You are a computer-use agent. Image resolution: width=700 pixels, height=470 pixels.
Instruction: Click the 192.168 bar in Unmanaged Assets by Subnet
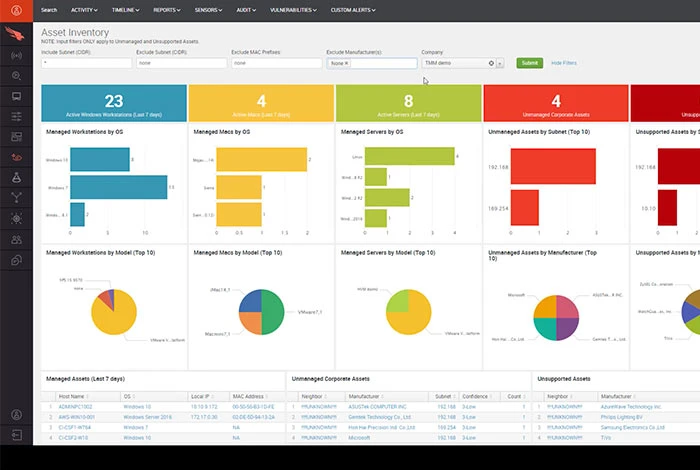[553, 166]
